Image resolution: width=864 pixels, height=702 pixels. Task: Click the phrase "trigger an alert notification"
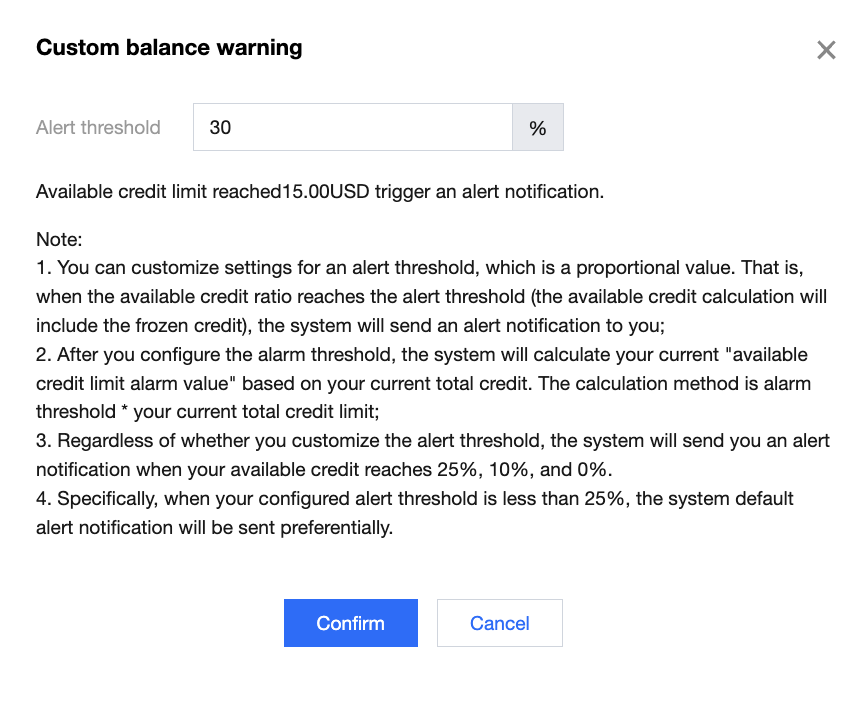tap(489, 191)
